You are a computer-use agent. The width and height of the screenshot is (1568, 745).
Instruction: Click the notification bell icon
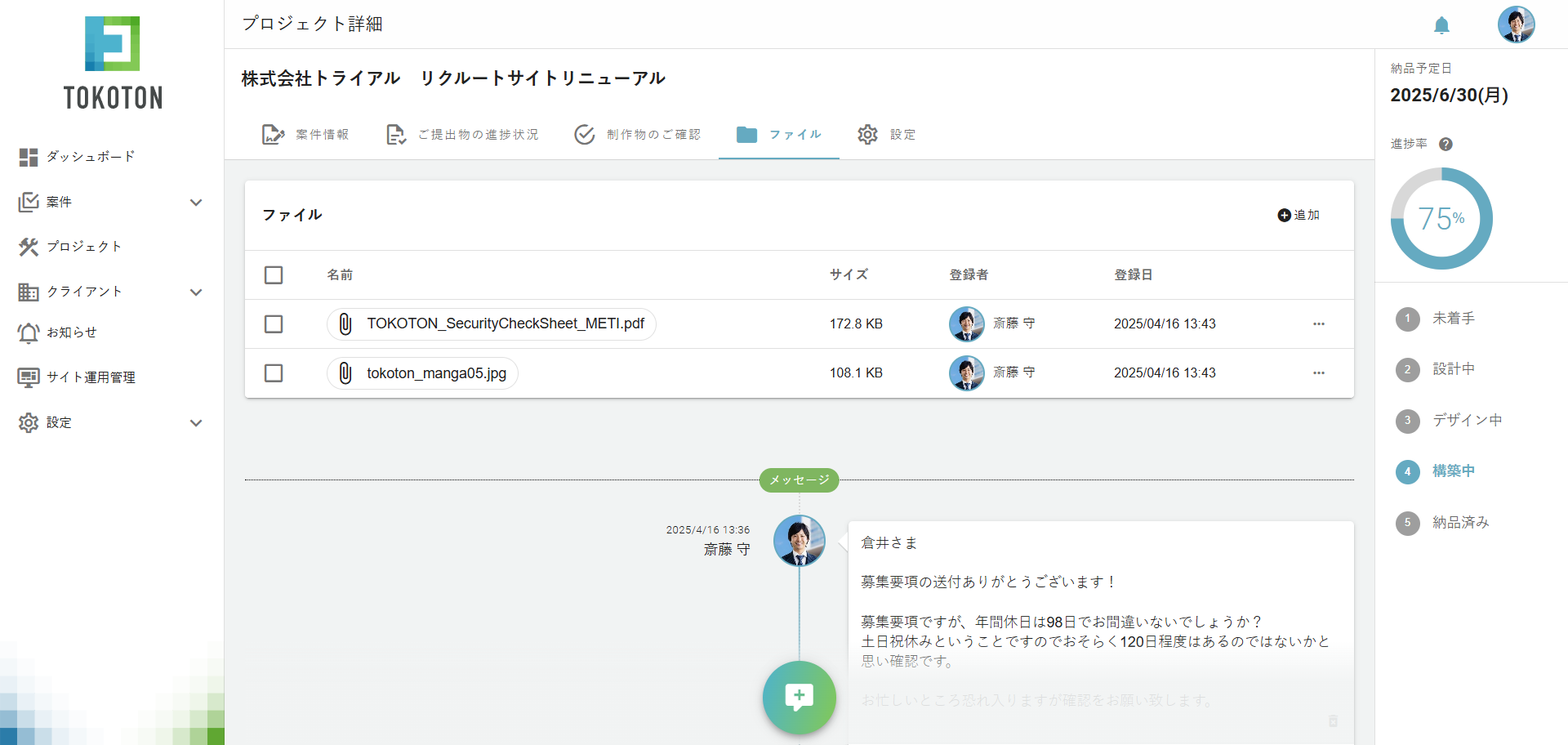(1441, 25)
